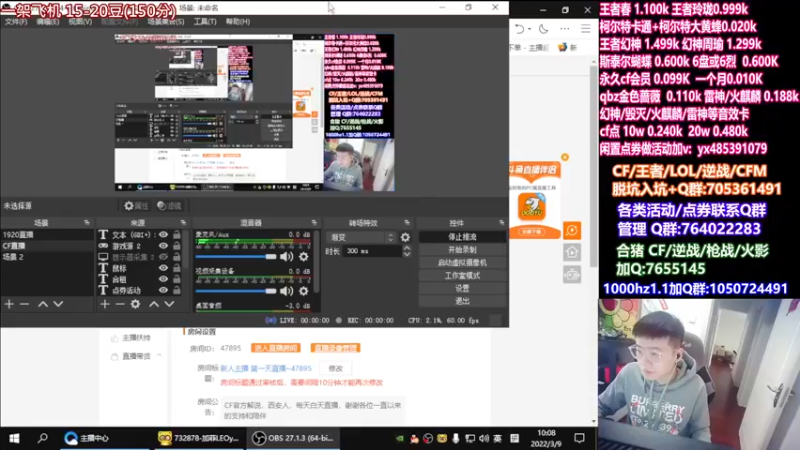Viewport: 800px width, 450px height.
Task: Hide the 鼠标 source via eye
Action: [x=163, y=268]
